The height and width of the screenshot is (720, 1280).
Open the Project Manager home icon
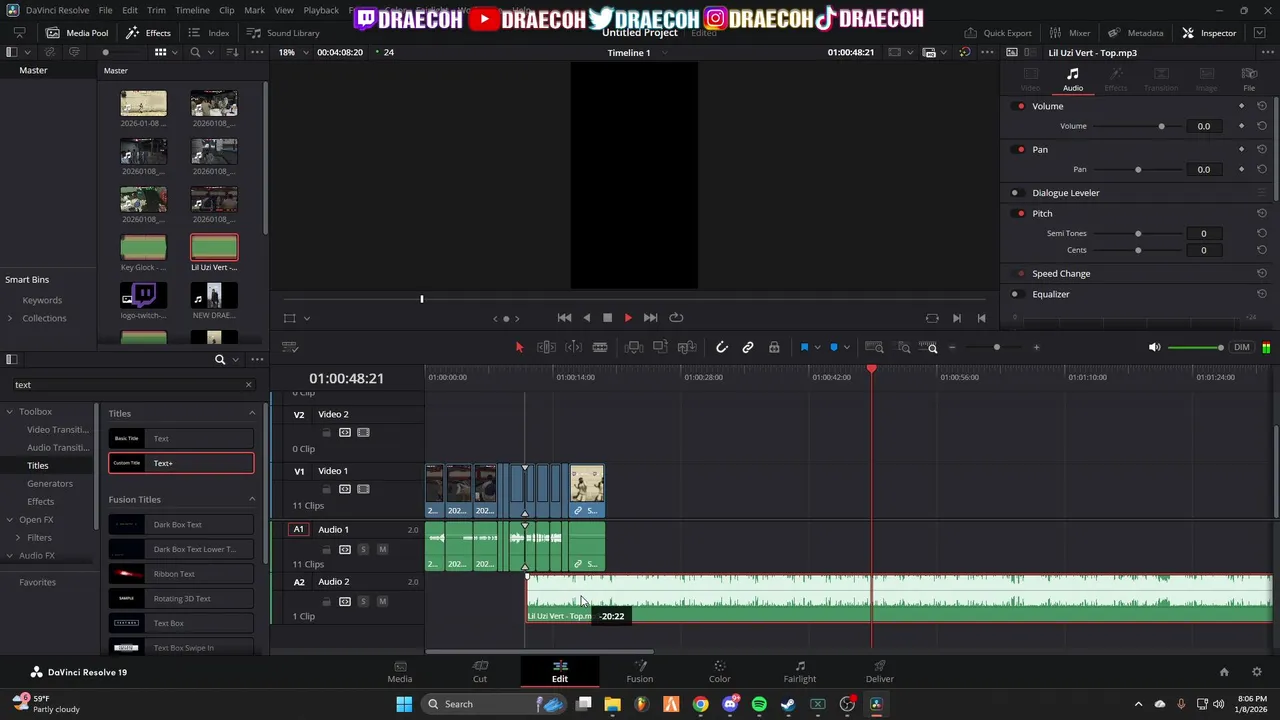click(1224, 672)
